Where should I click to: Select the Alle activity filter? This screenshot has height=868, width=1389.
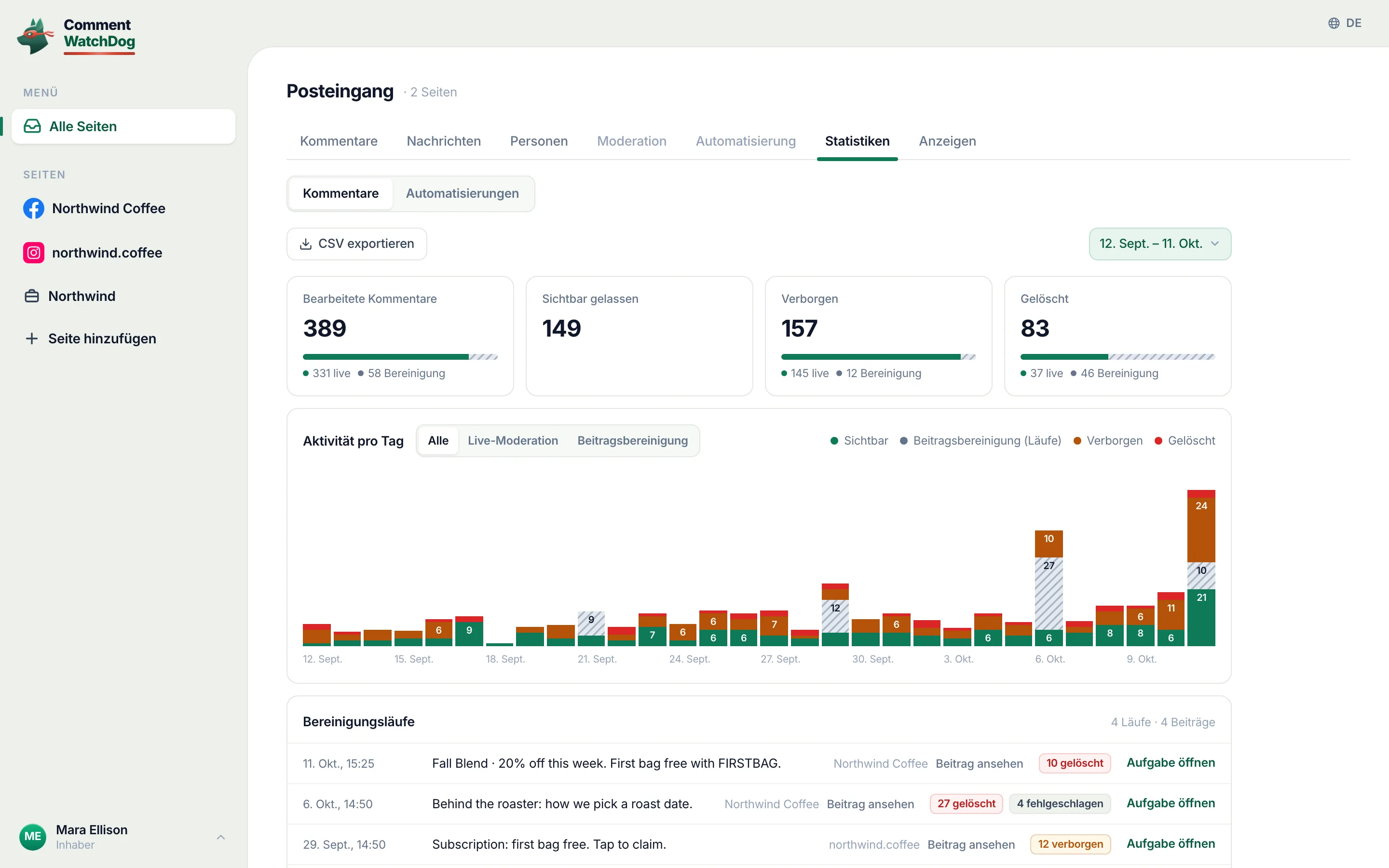tap(438, 441)
